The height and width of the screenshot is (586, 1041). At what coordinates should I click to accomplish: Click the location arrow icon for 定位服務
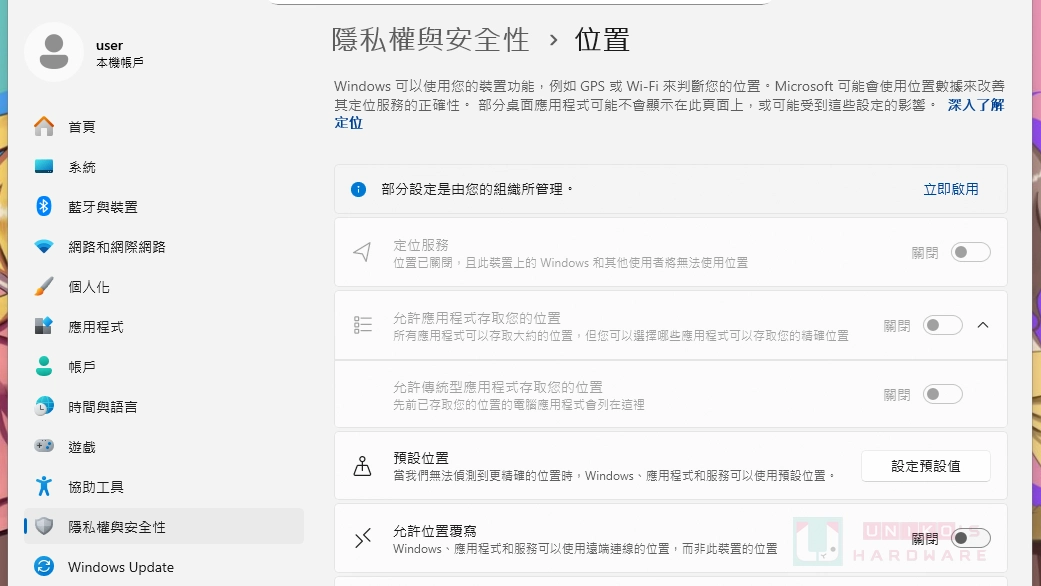(362, 252)
